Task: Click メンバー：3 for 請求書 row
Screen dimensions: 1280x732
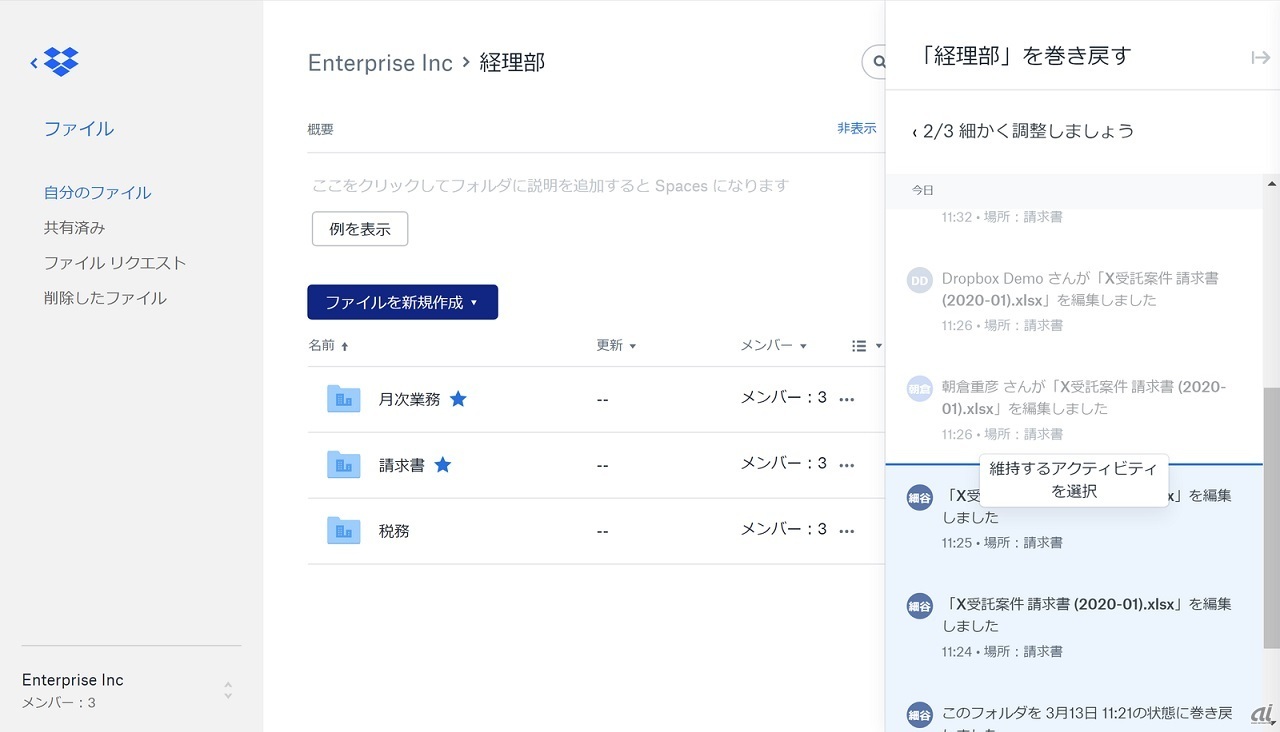Action: click(x=783, y=464)
